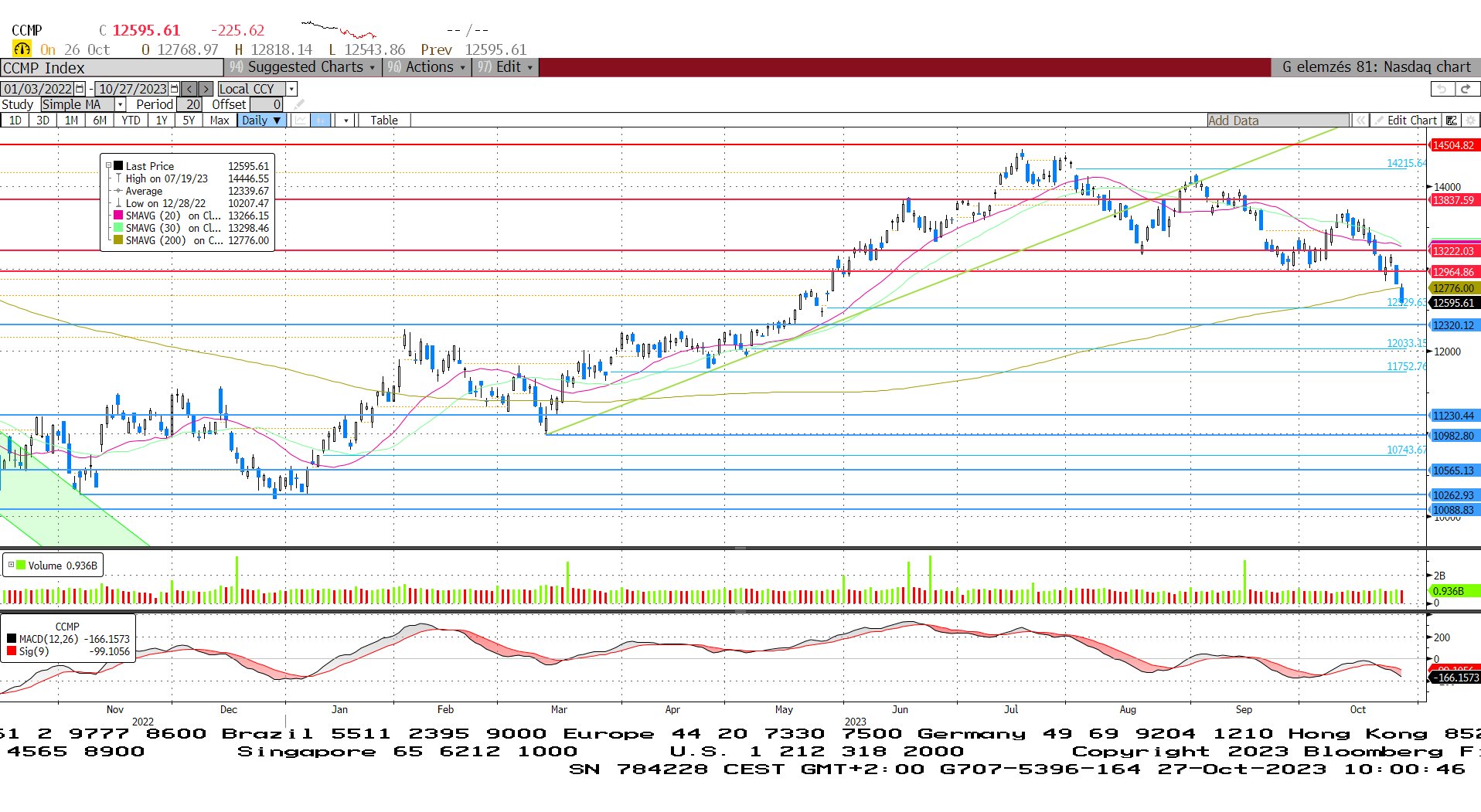
Task: Collapse the Last Price legend tree
Action: [108, 165]
